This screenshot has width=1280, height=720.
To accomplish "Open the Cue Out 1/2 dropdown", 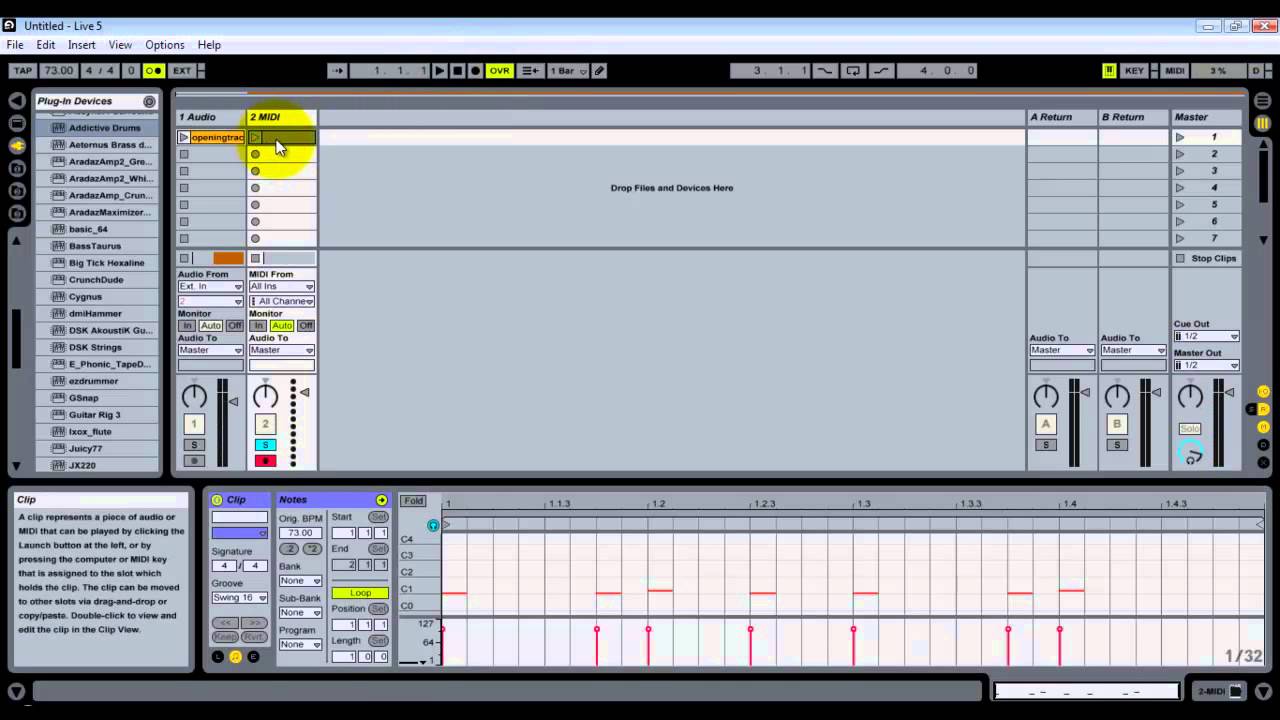I will coord(1206,337).
